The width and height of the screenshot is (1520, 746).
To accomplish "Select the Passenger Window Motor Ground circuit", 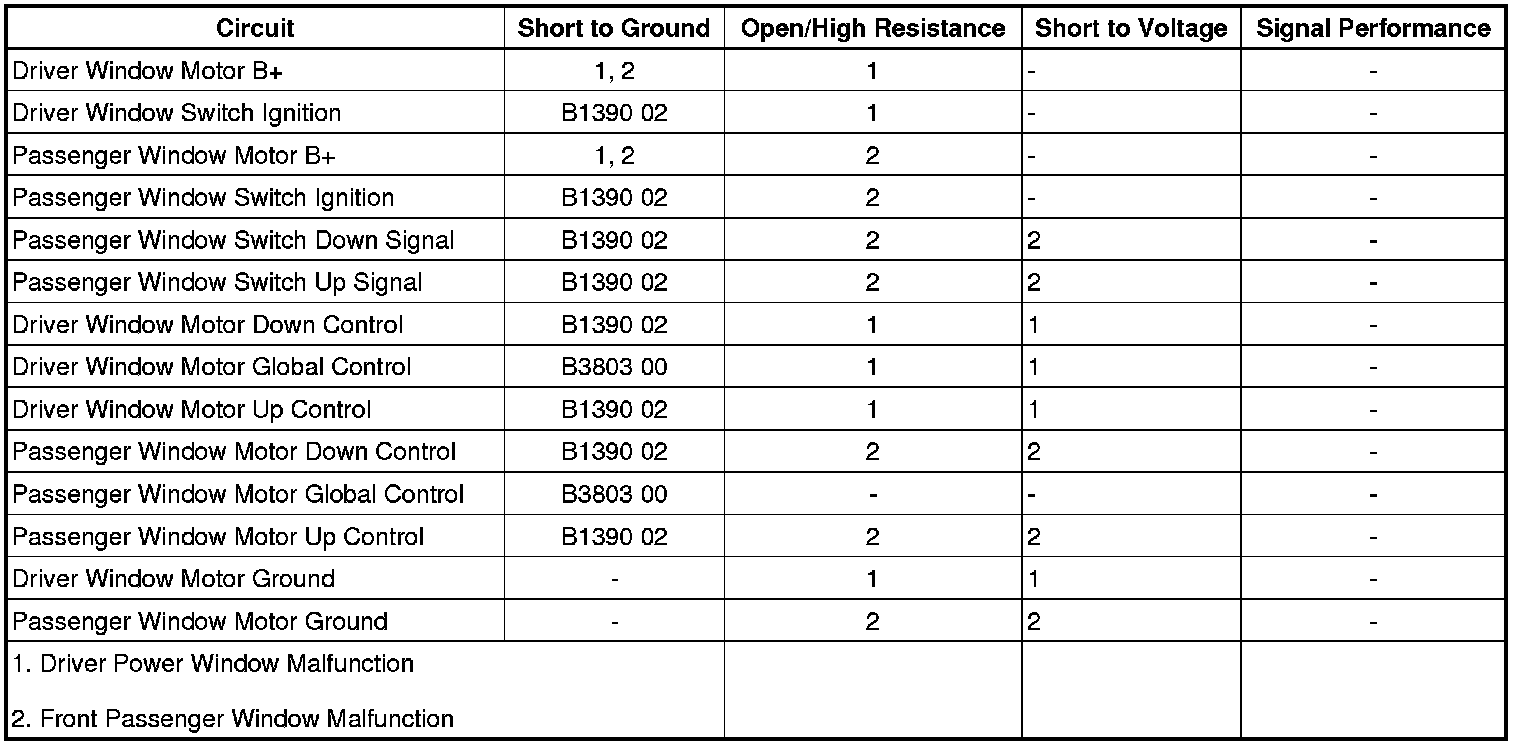I will coord(200,622).
